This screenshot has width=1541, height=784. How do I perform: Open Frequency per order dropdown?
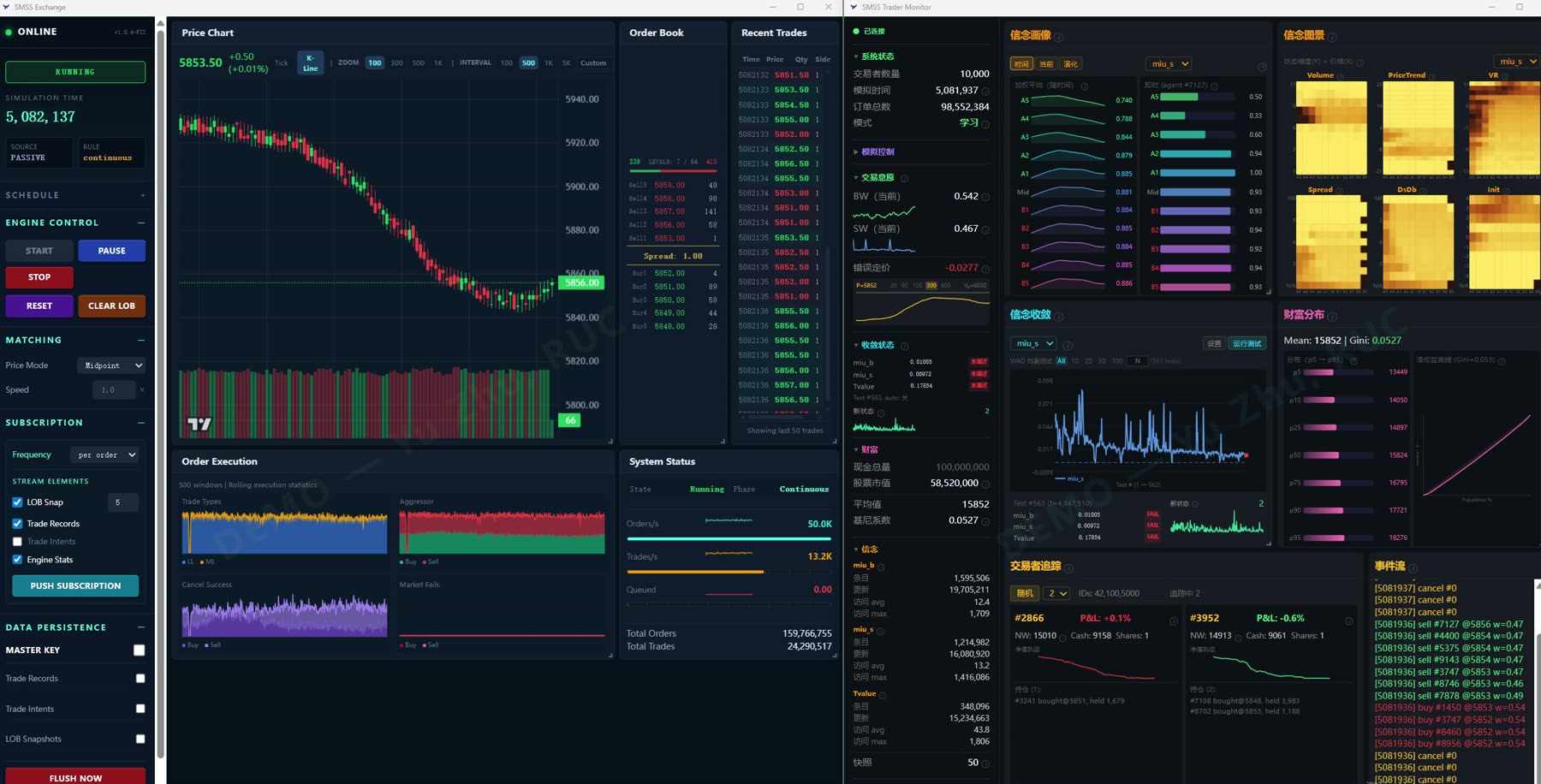(105, 455)
